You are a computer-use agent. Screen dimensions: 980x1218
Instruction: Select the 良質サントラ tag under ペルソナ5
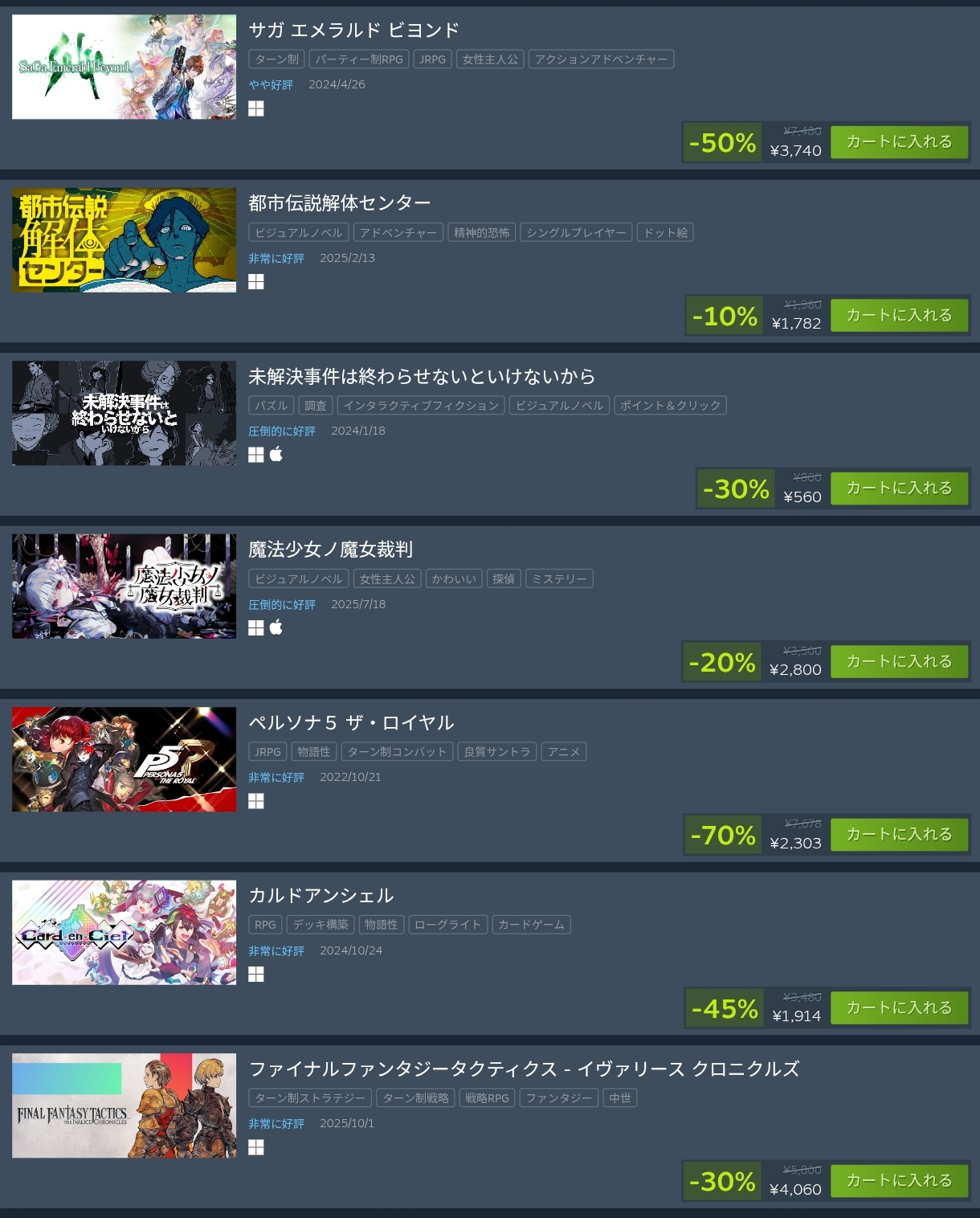tap(497, 752)
